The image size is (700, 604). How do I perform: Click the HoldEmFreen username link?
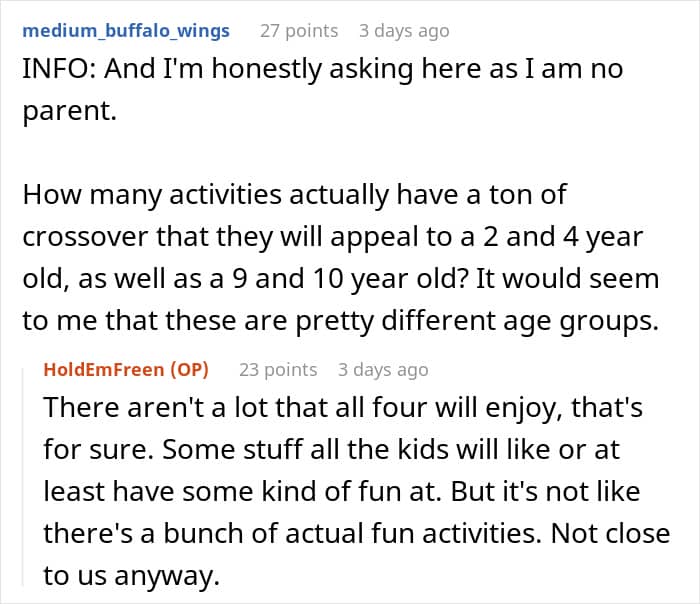[x=104, y=370]
